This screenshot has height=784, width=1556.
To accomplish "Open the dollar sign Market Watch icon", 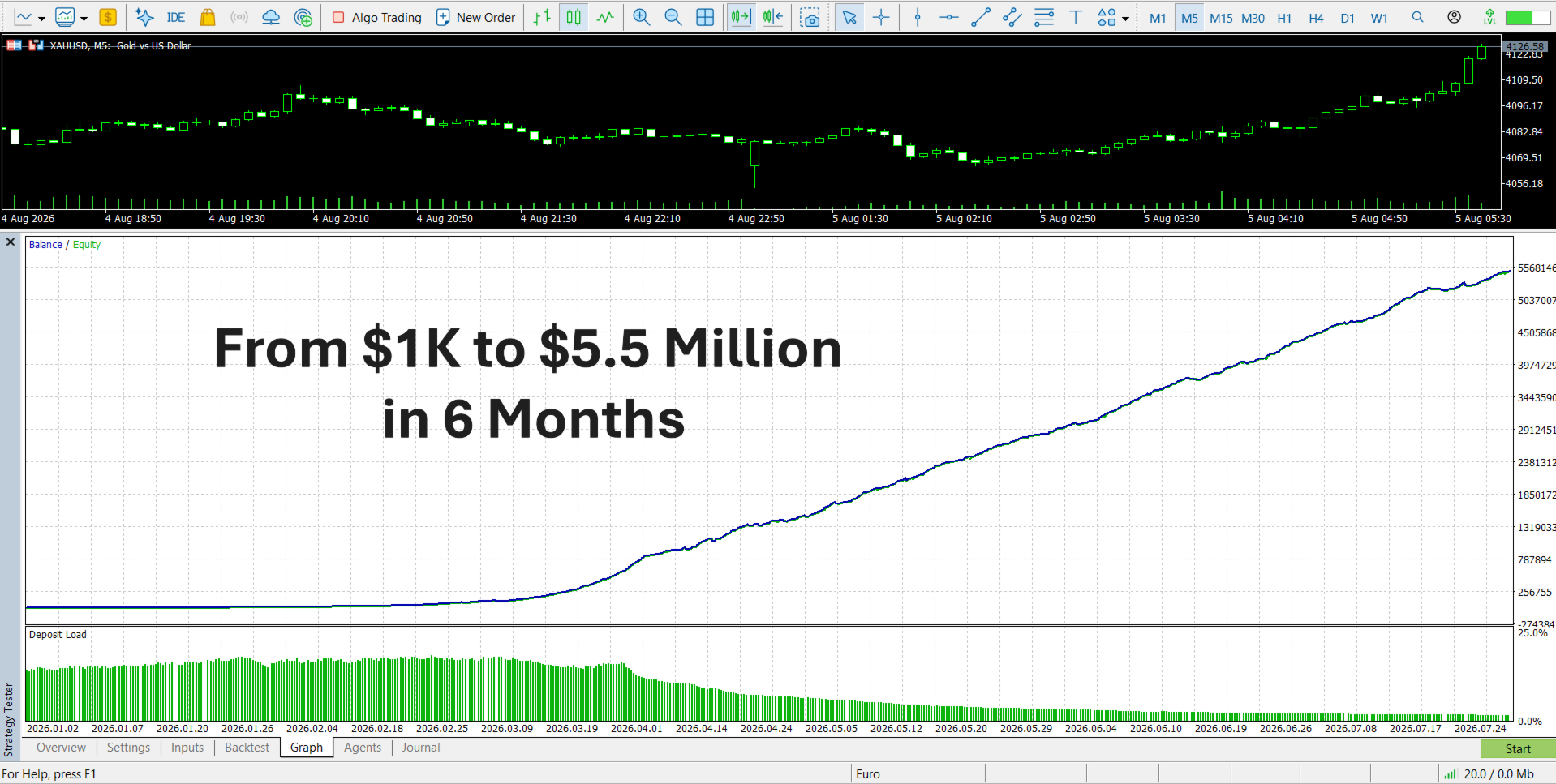I will [108, 17].
